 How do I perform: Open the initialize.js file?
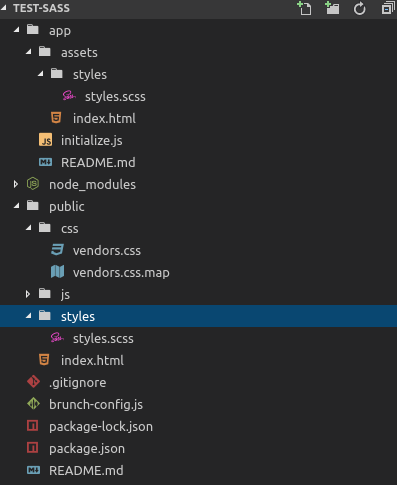(x=92, y=141)
